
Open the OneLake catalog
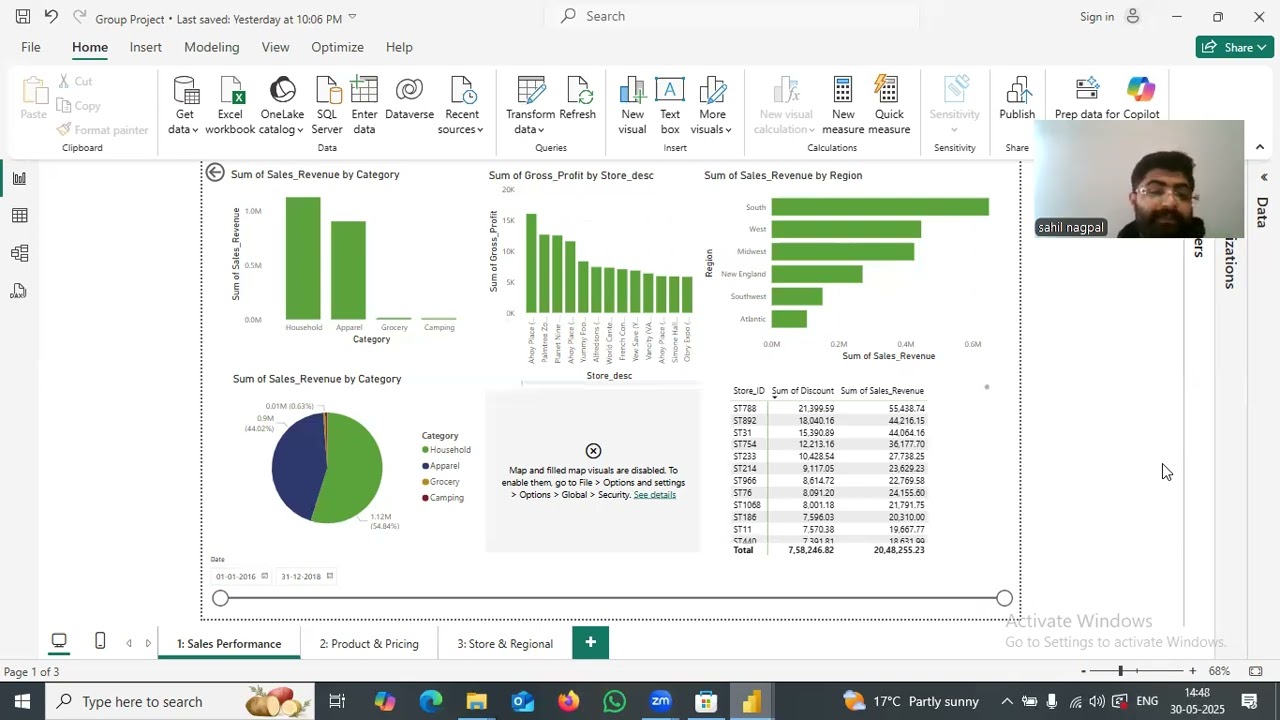click(282, 105)
